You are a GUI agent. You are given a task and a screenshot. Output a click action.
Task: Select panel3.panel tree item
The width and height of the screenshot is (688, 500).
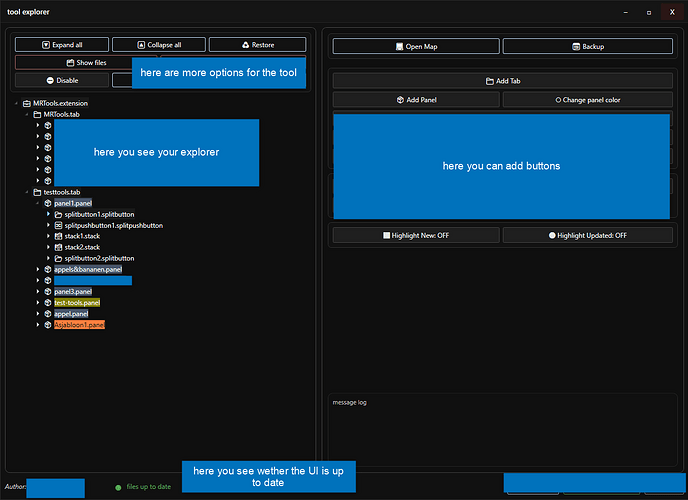(73, 292)
